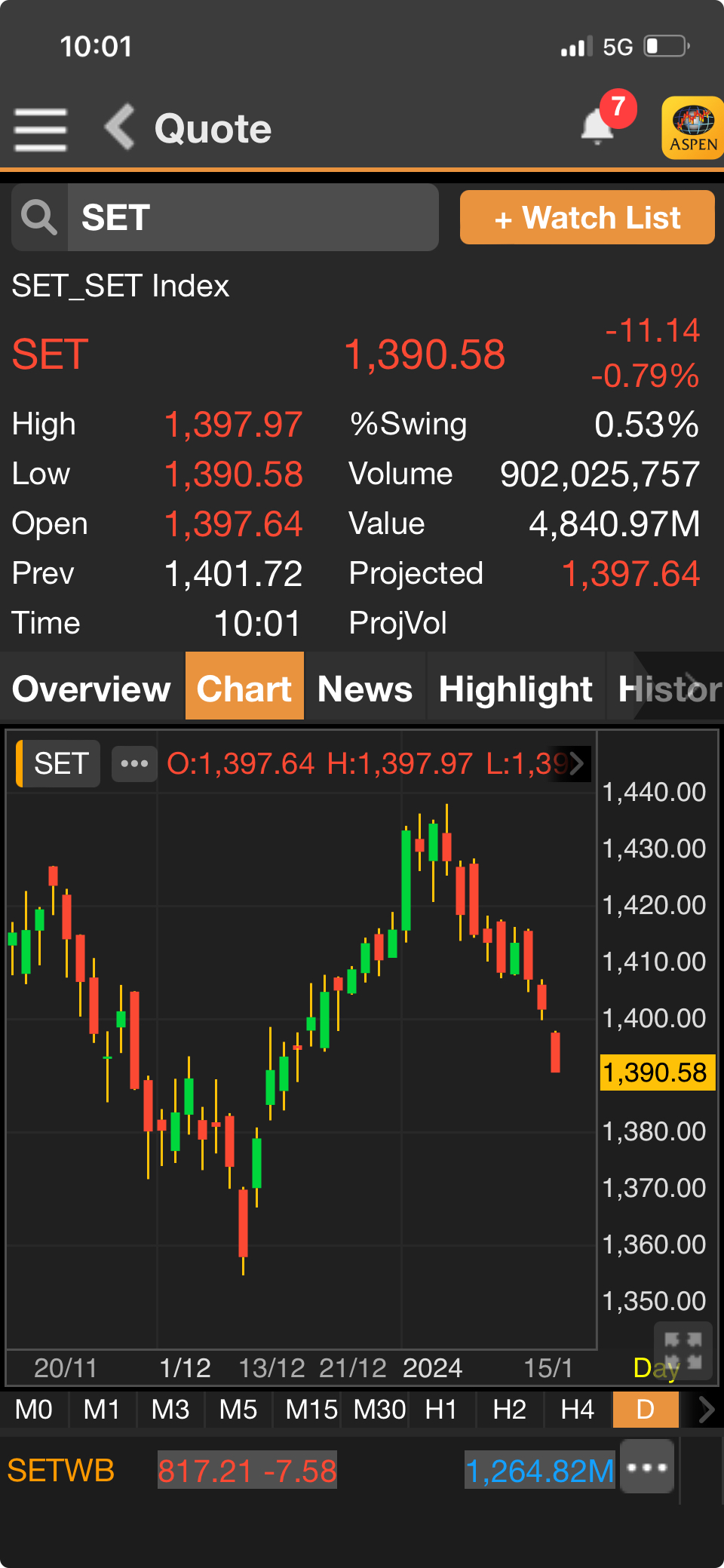Select the M1 timeframe
The width and height of the screenshot is (724, 1568).
pos(102,1410)
